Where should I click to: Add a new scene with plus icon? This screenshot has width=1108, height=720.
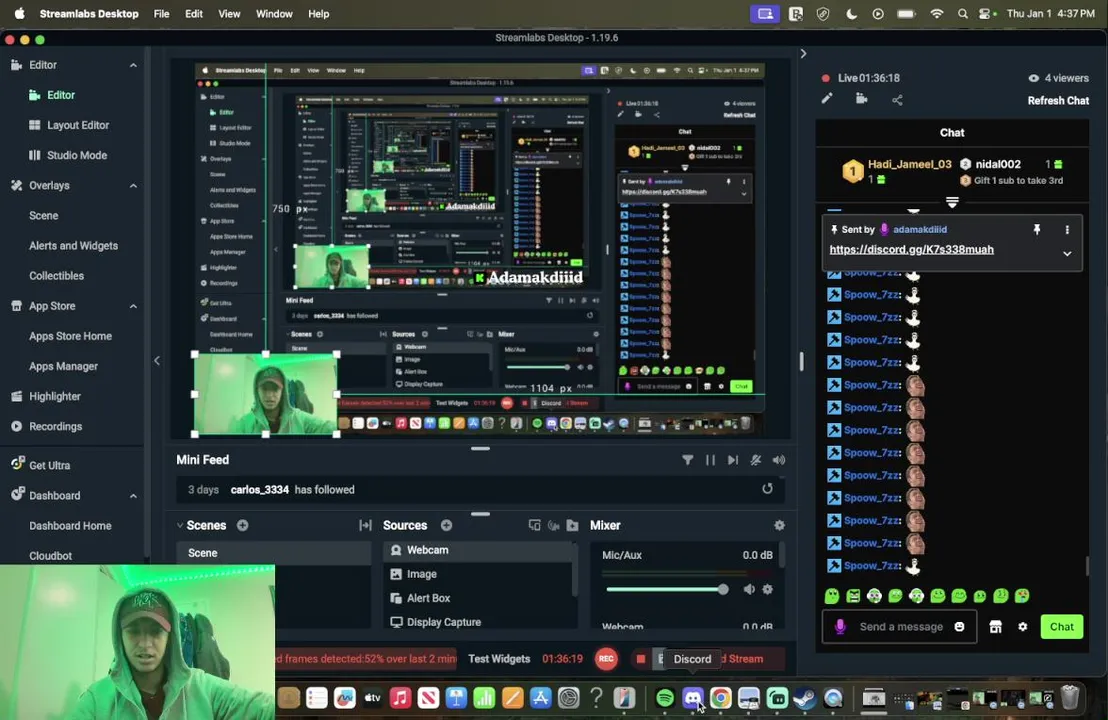pyautogui.click(x=242, y=526)
